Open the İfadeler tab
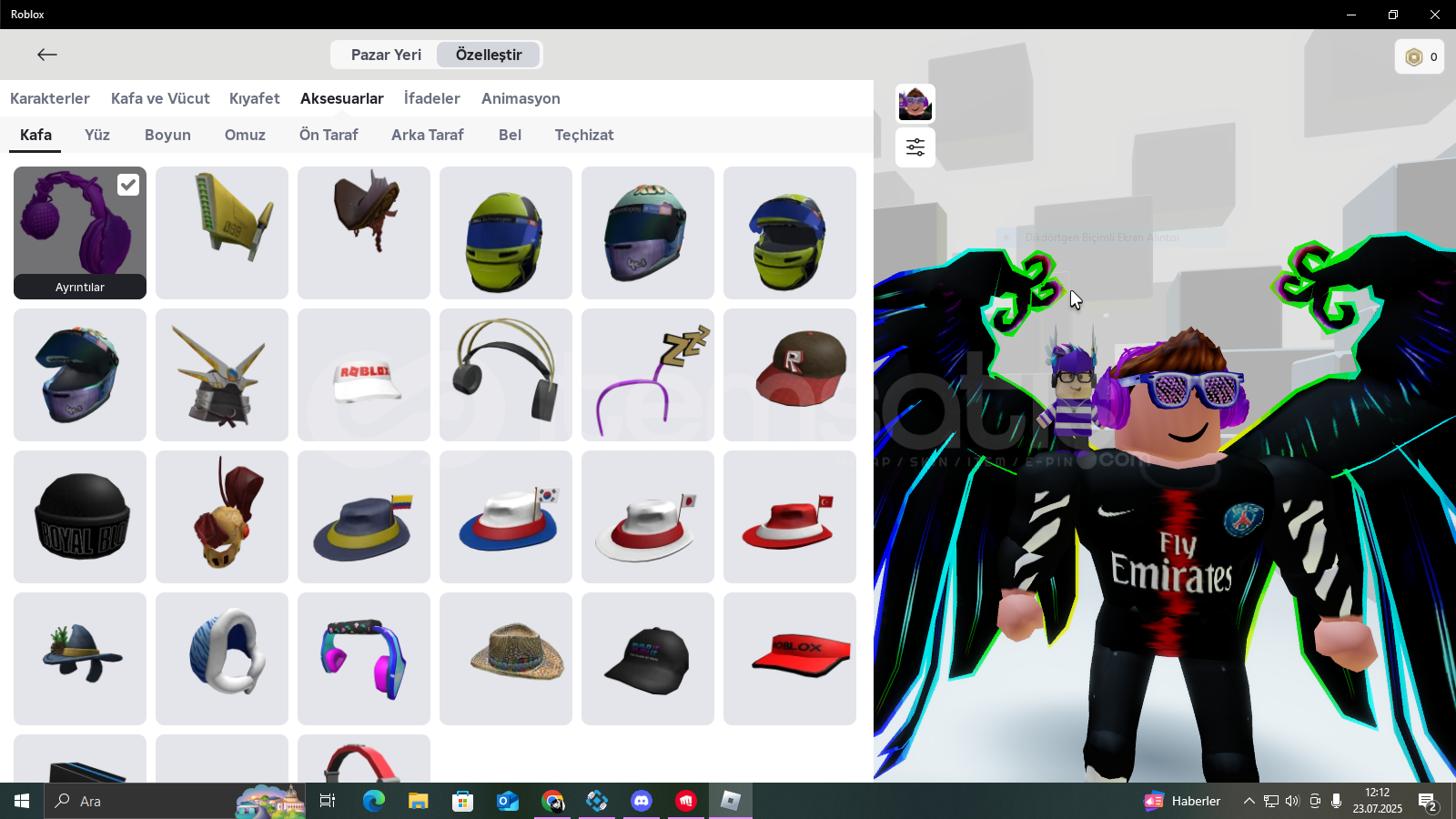This screenshot has height=819, width=1456. point(432,98)
